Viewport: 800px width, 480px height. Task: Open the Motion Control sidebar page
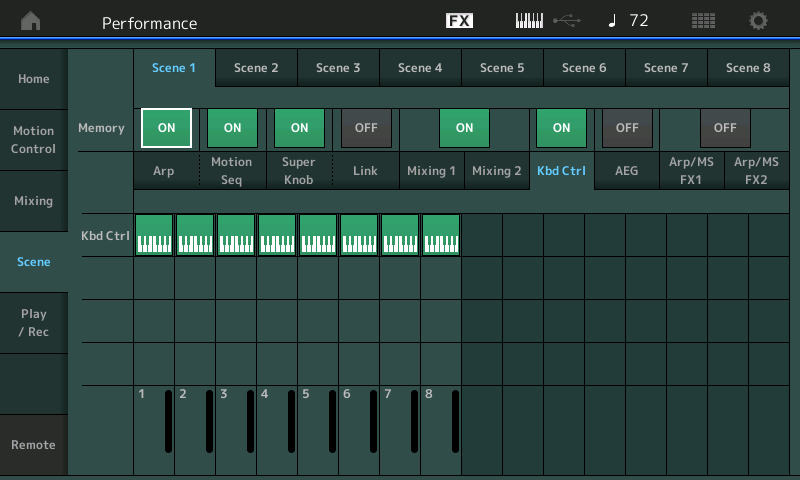tap(34, 140)
